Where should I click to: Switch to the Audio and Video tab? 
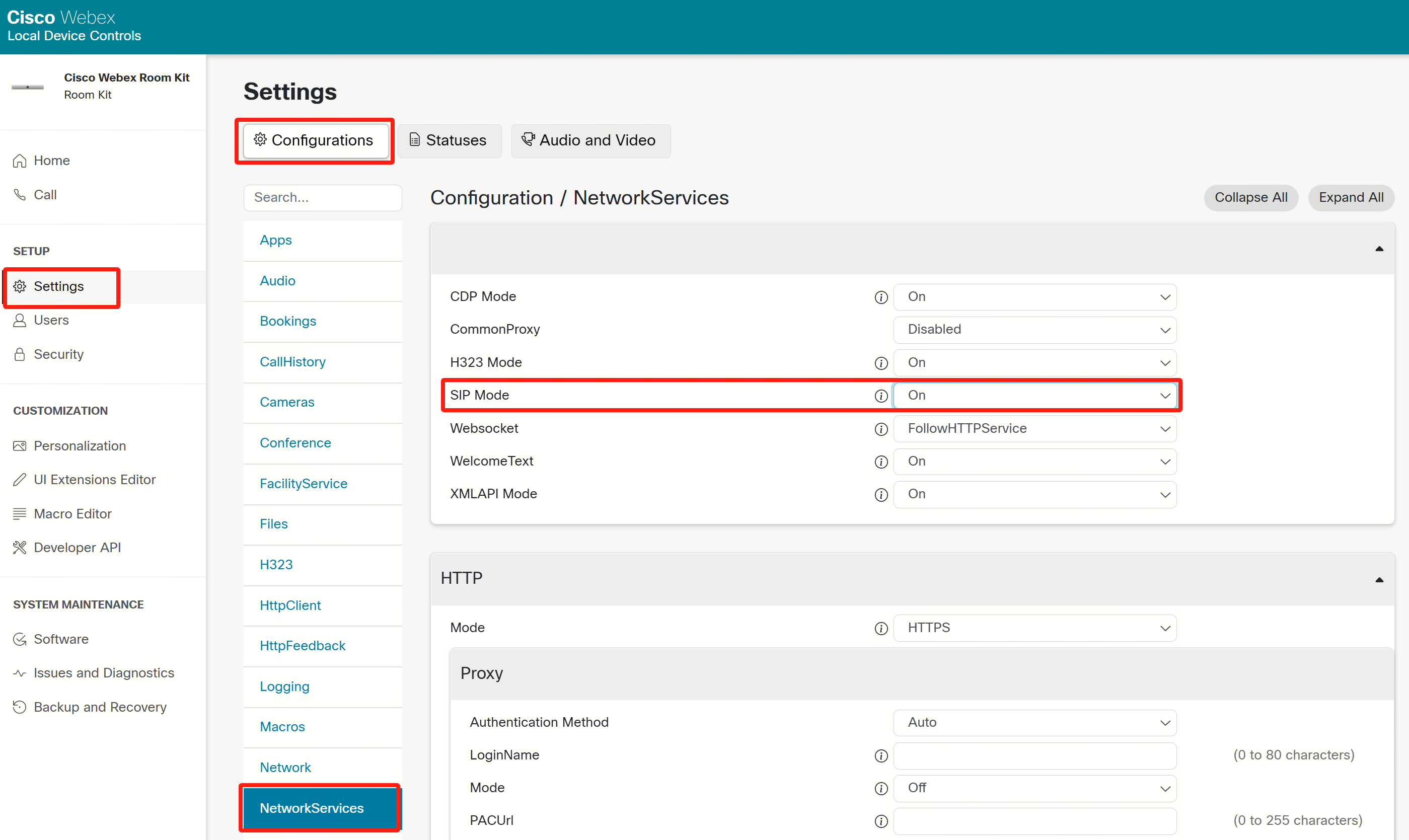(x=590, y=141)
